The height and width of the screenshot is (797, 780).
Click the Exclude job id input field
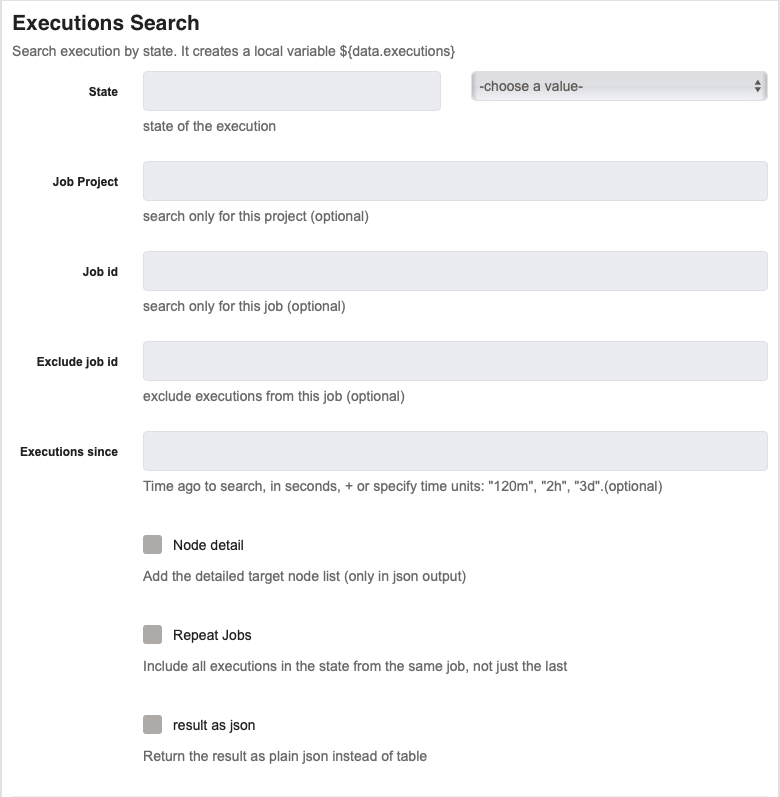[455, 361]
